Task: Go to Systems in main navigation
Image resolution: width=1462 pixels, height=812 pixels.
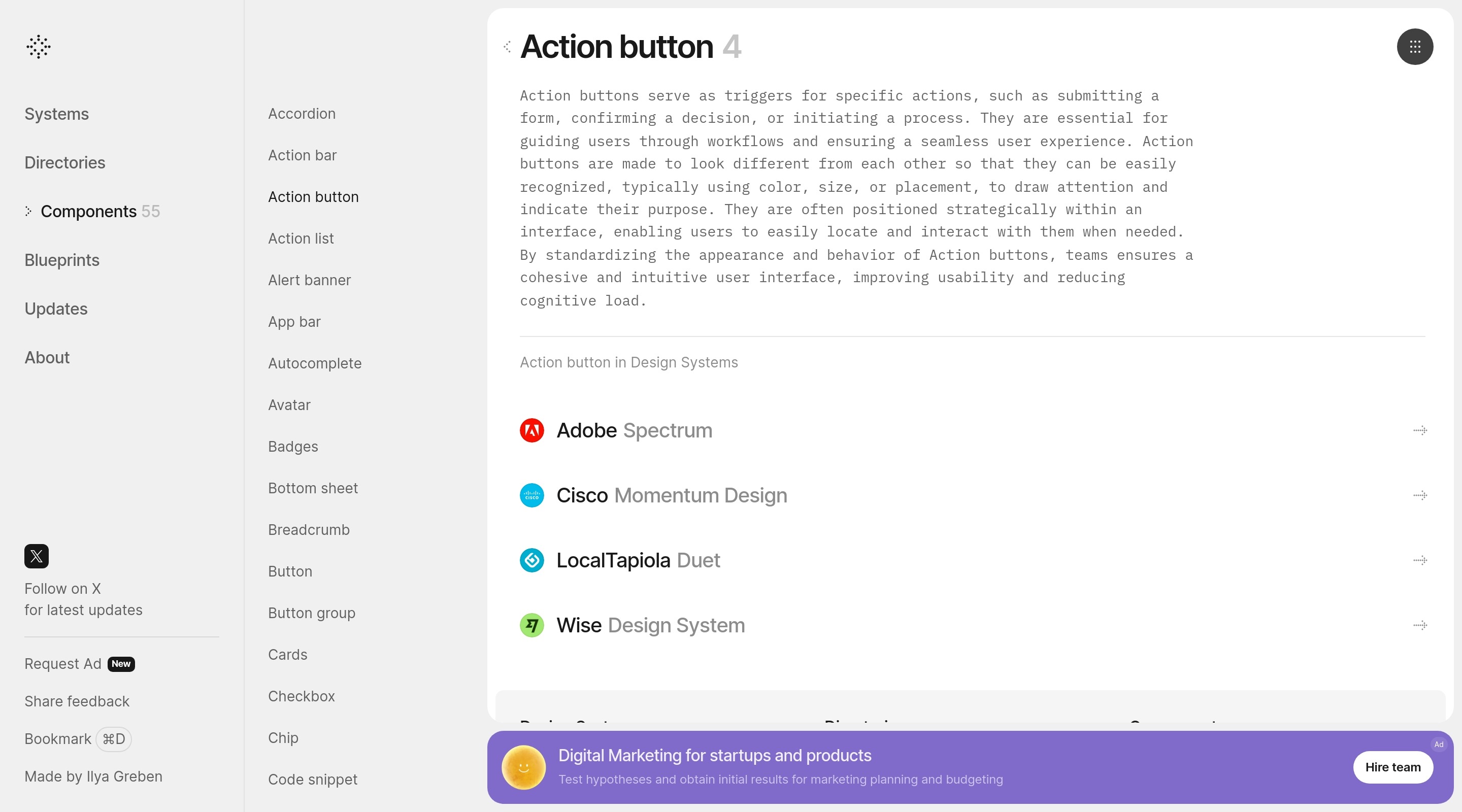Action: [57, 114]
